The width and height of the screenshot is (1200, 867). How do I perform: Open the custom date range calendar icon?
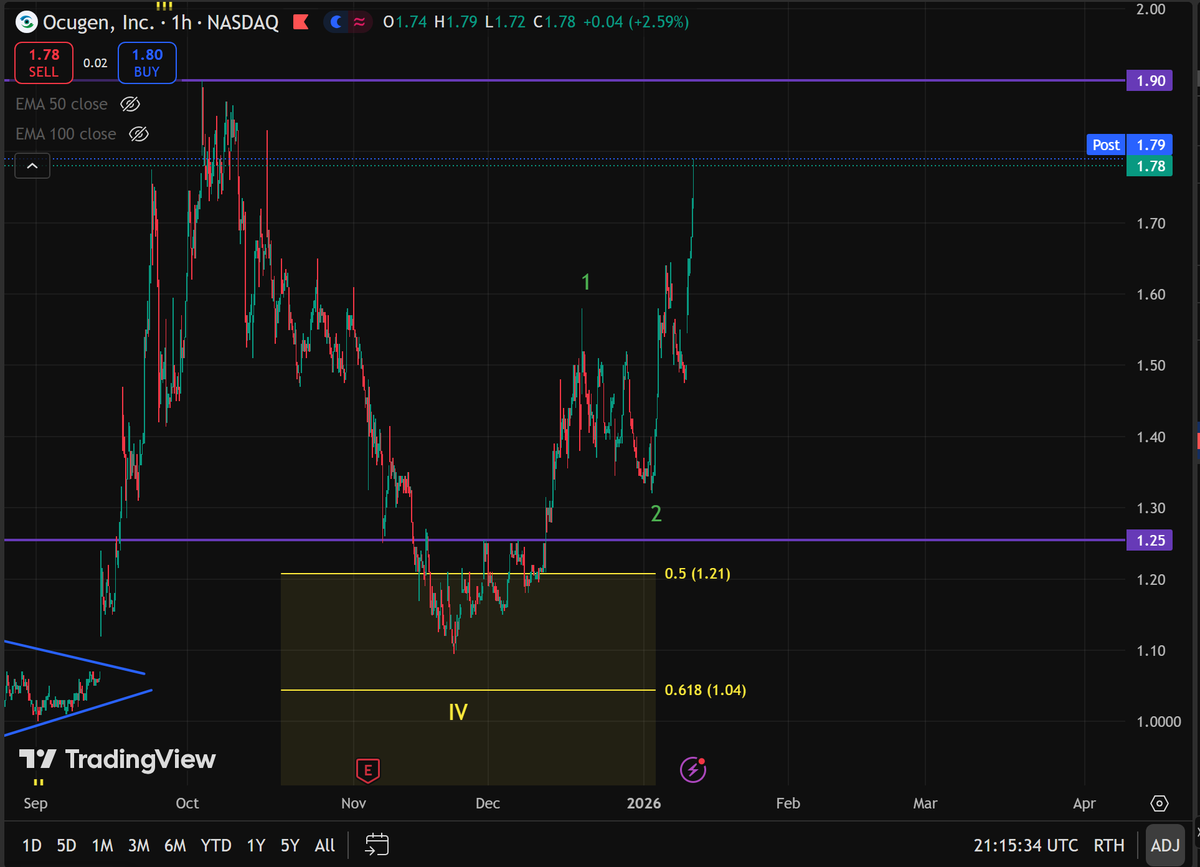[376, 845]
